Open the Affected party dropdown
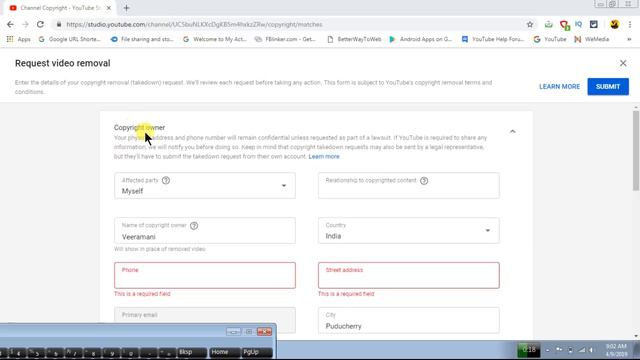640x360 pixels. pyautogui.click(x=205, y=186)
